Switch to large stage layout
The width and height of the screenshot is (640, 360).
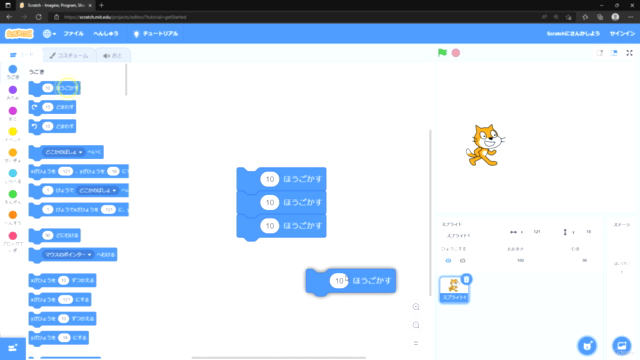tap(614, 53)
